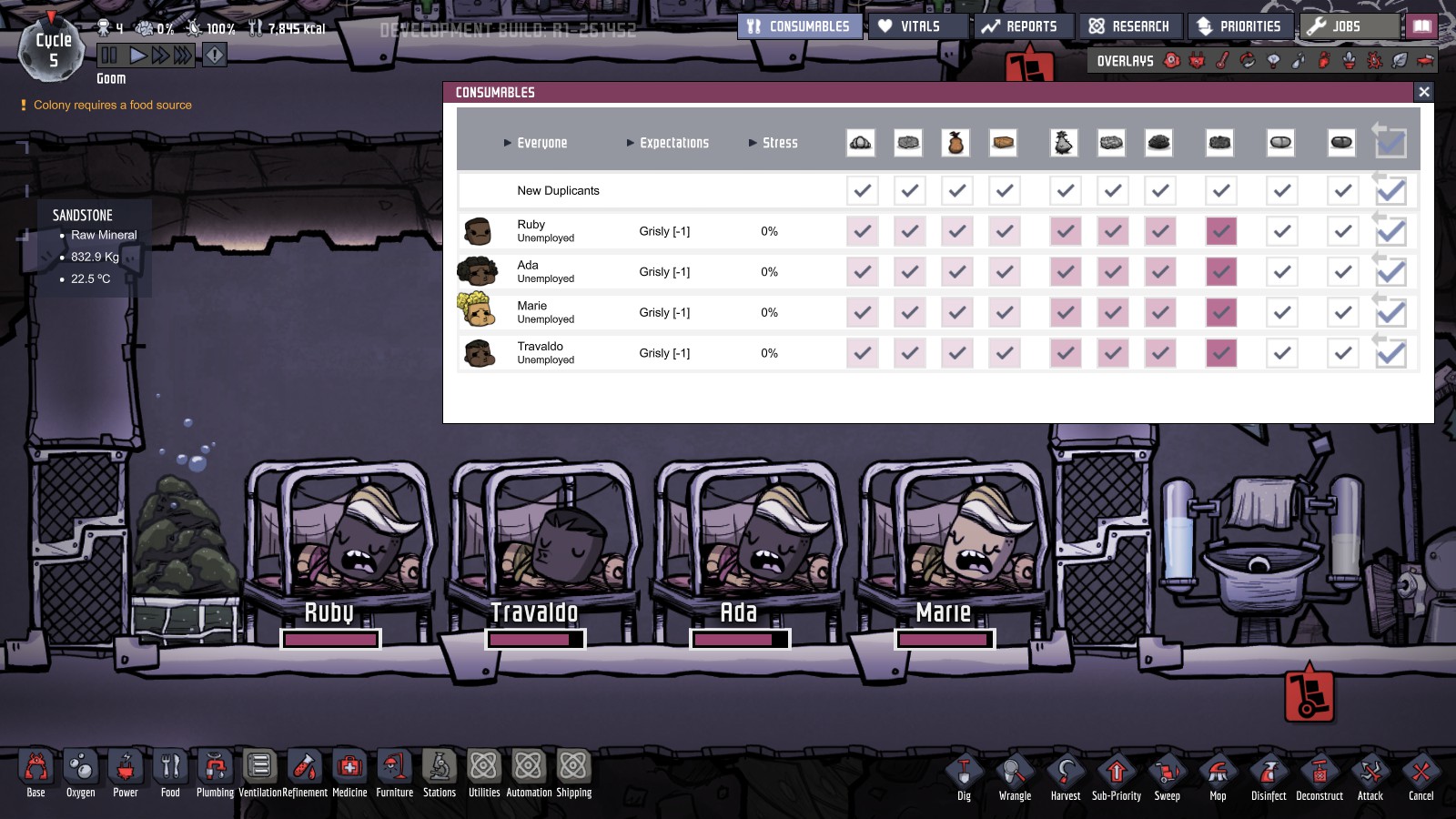Sort by the Stress column
The image size is (1456, 819).
(x=773, y=143)
